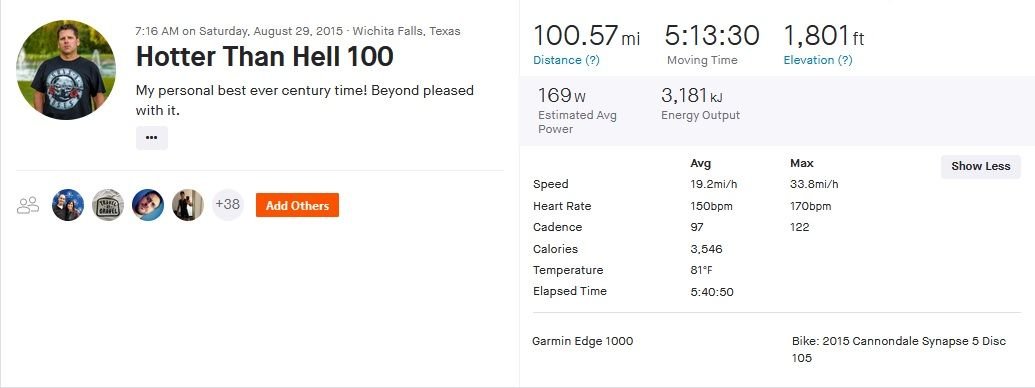This screenshot has width=1035, height=388.
Task: Click the 5:13:30 moving time value
Action: click(712, 36)
